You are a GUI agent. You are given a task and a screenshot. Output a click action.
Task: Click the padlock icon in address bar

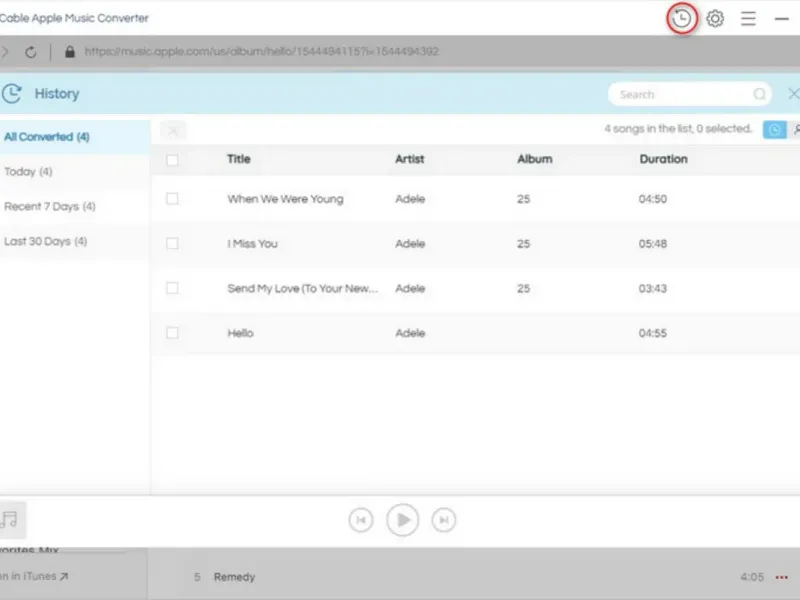click(x=70, y=52)
